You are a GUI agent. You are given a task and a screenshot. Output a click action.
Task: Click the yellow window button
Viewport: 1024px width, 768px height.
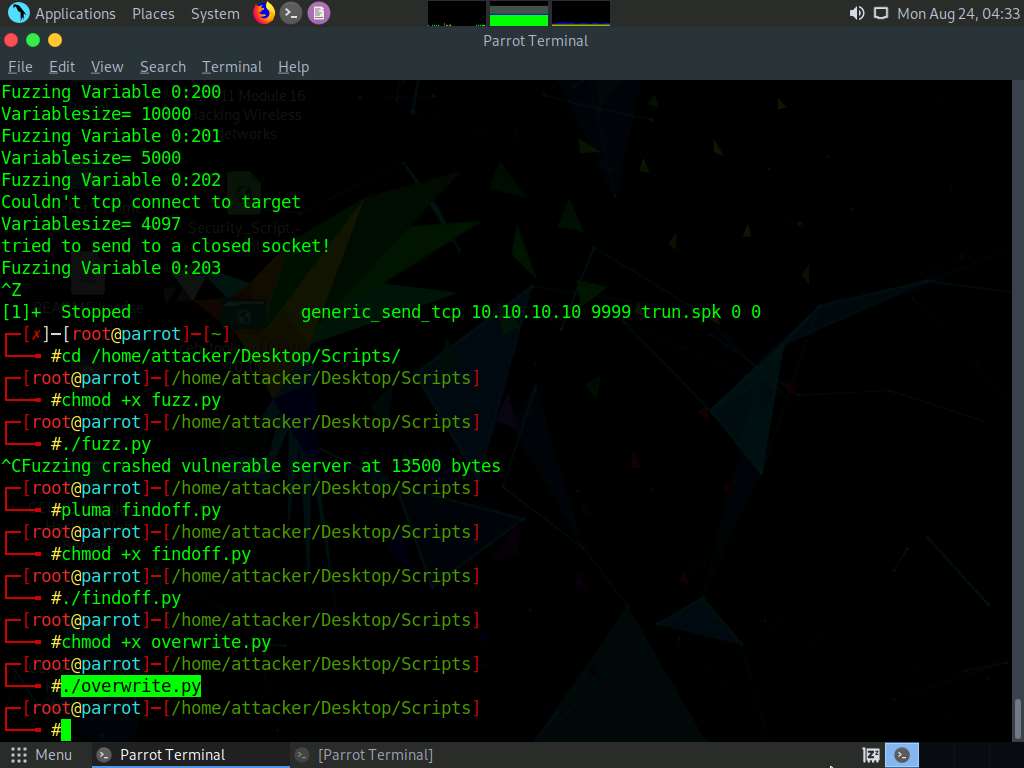tap(55, 40)
